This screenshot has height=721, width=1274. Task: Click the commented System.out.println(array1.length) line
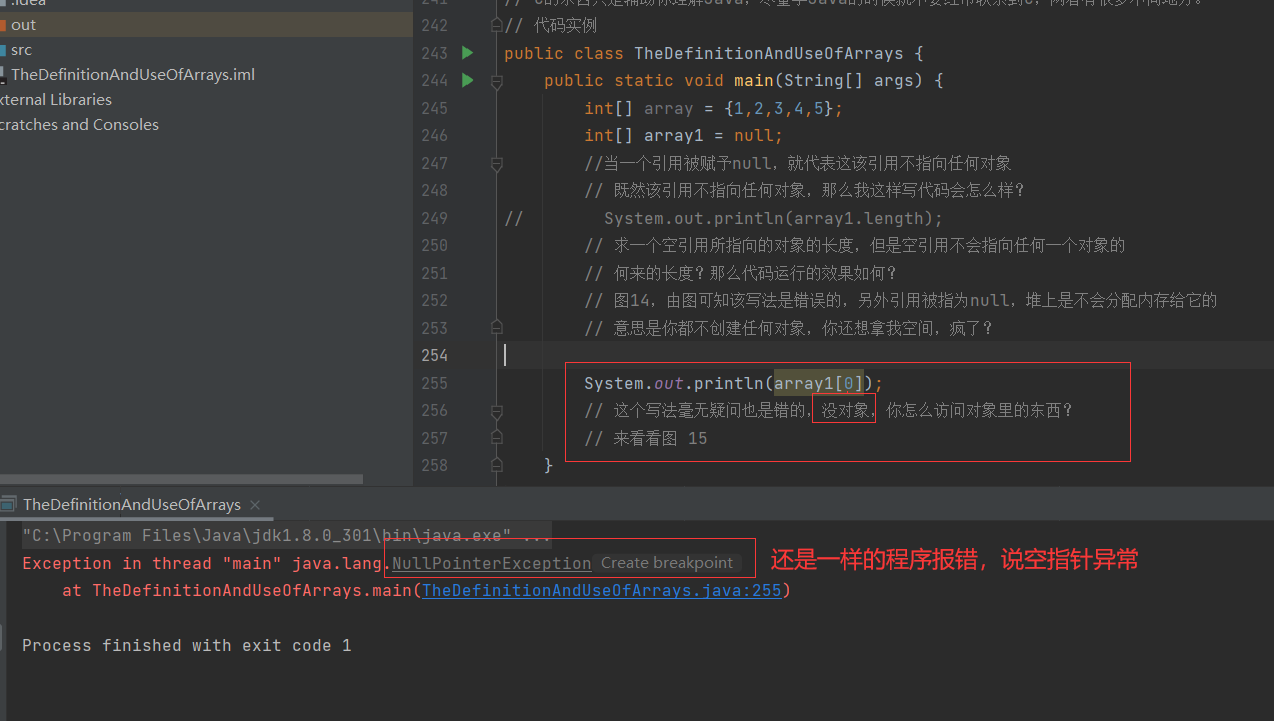point(773,218)
